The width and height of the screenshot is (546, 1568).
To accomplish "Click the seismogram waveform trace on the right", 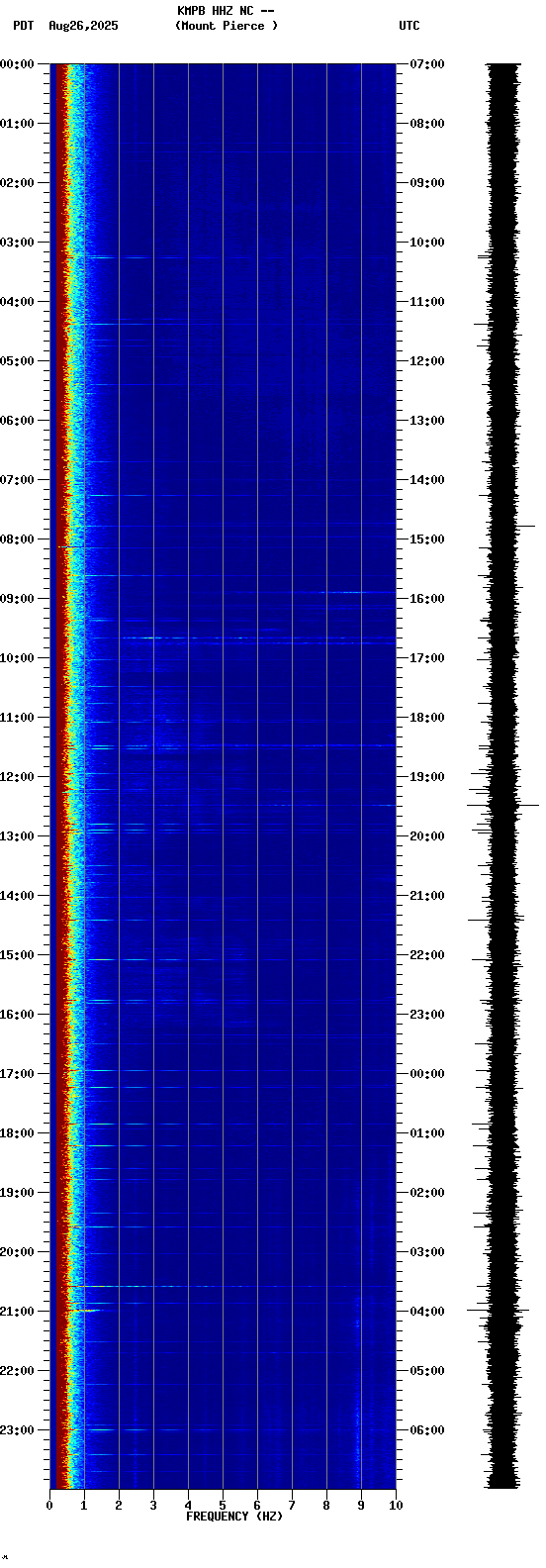I will click(503, 776).
